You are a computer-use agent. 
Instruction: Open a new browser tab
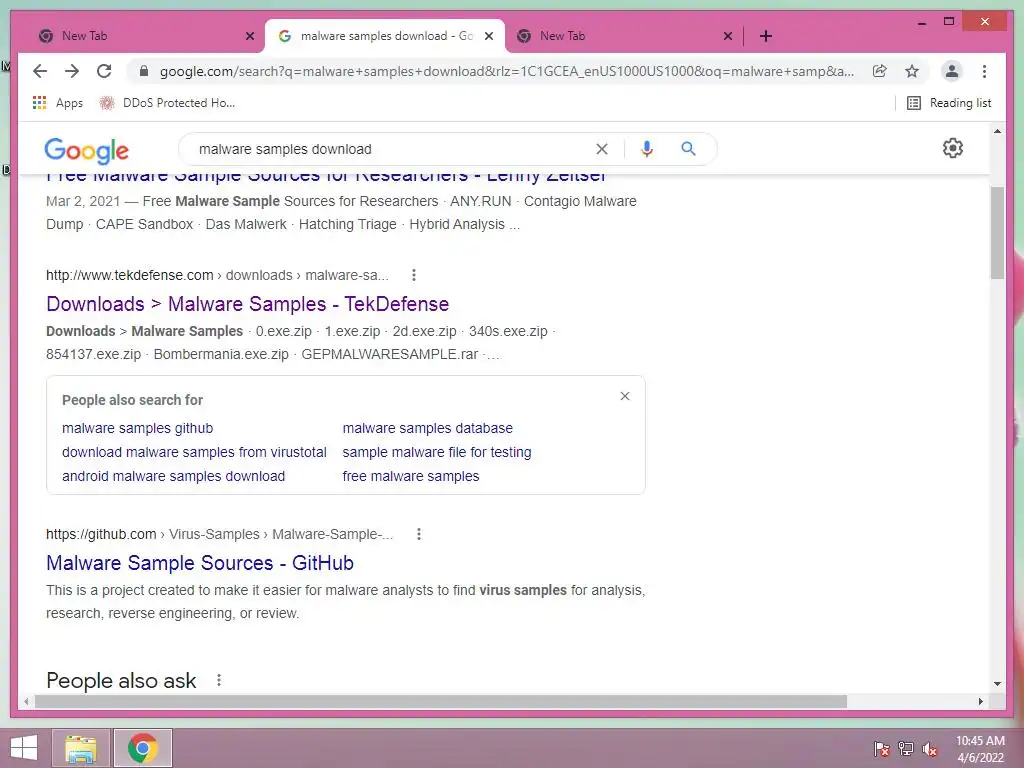[765, 36]
